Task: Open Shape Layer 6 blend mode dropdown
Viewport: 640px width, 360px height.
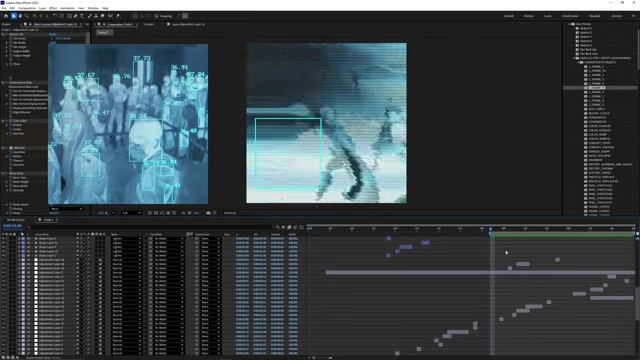Action: (127, 238)
